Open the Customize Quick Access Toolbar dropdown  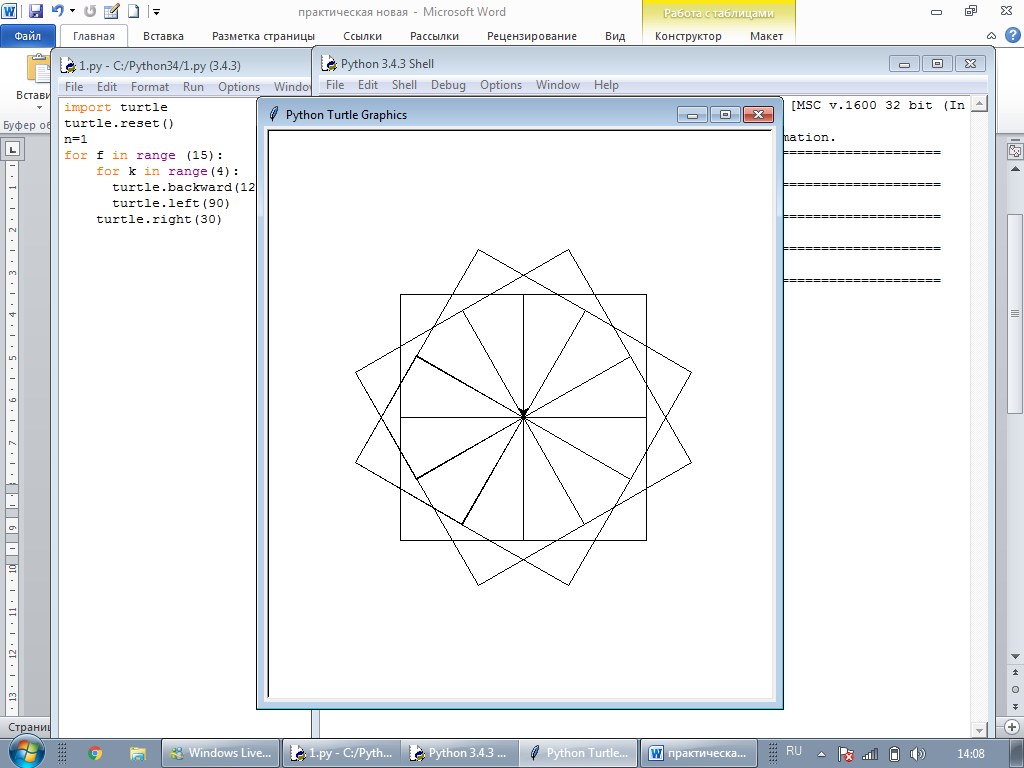(x=156, y=11)
